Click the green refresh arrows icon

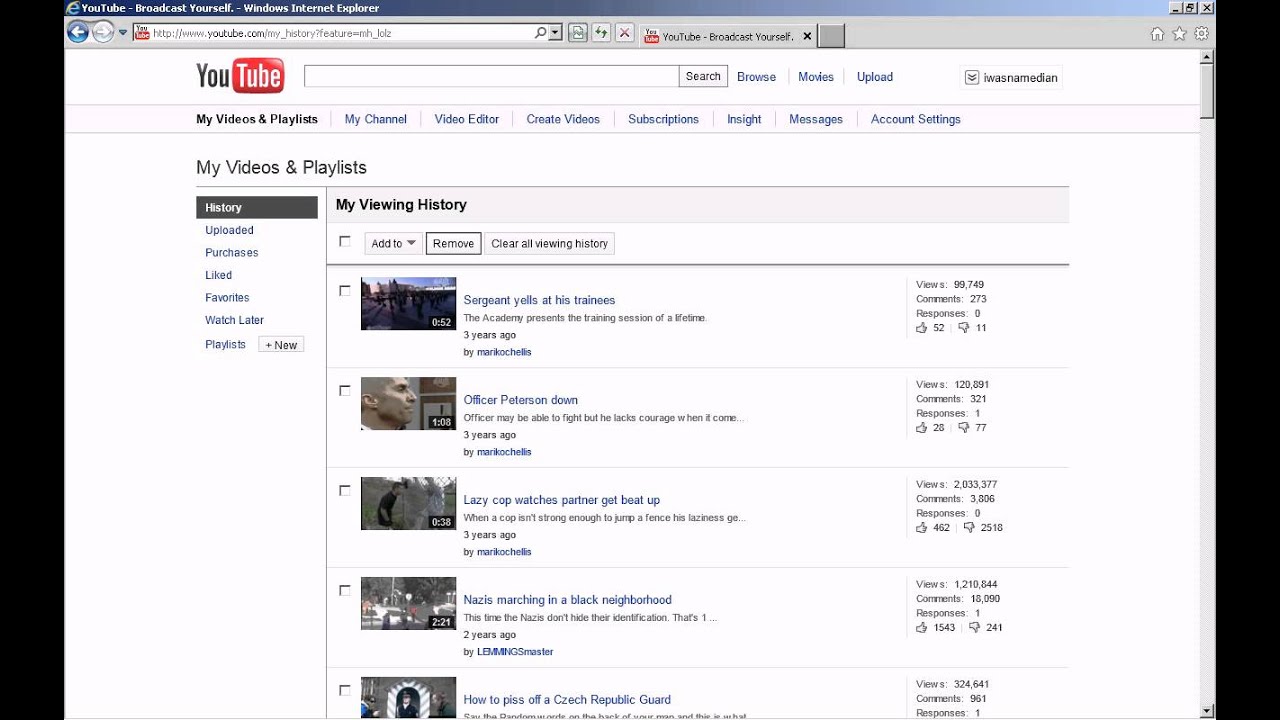point(601,33)
